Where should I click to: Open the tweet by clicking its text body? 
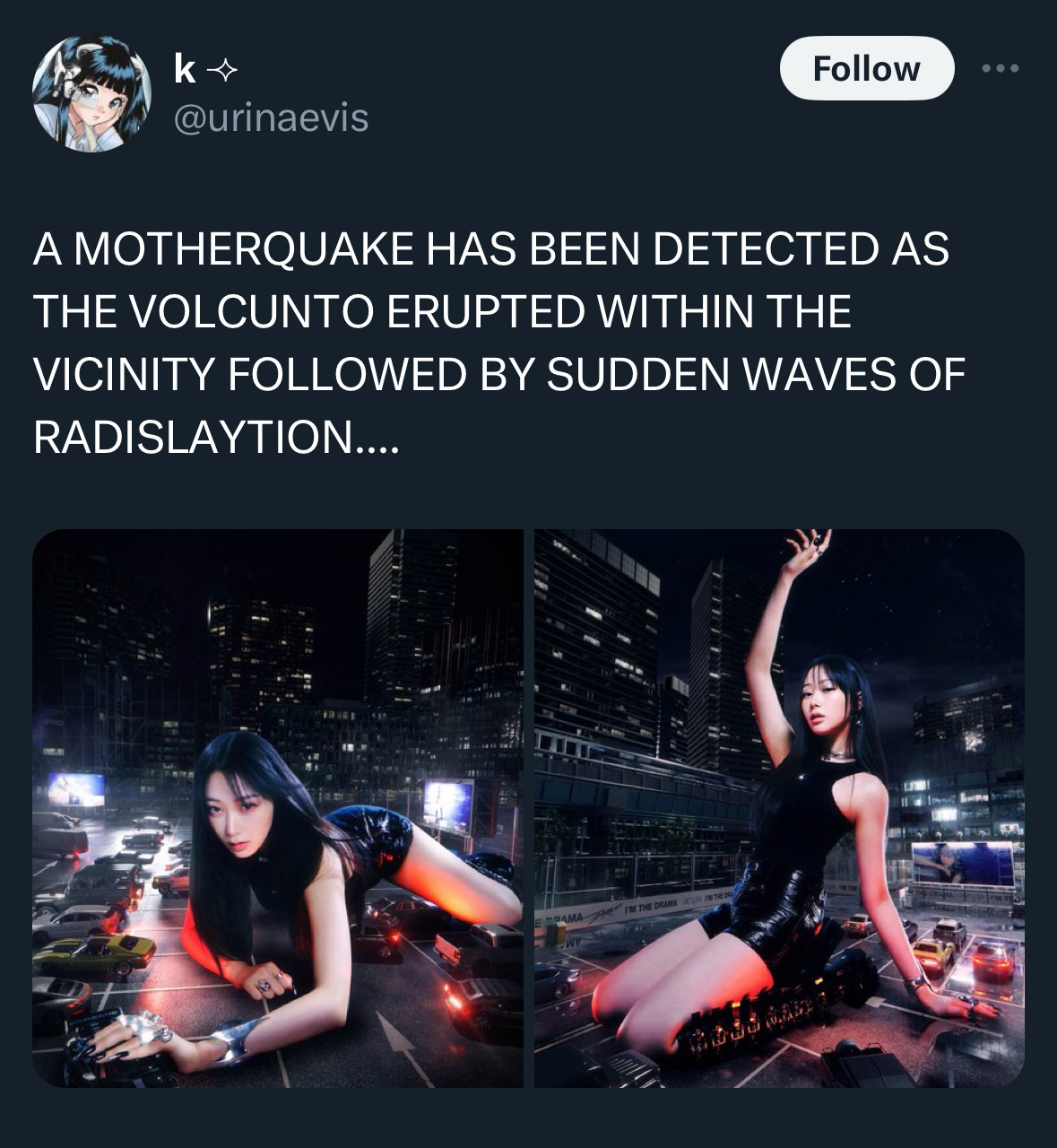click(x=498, y=342)
